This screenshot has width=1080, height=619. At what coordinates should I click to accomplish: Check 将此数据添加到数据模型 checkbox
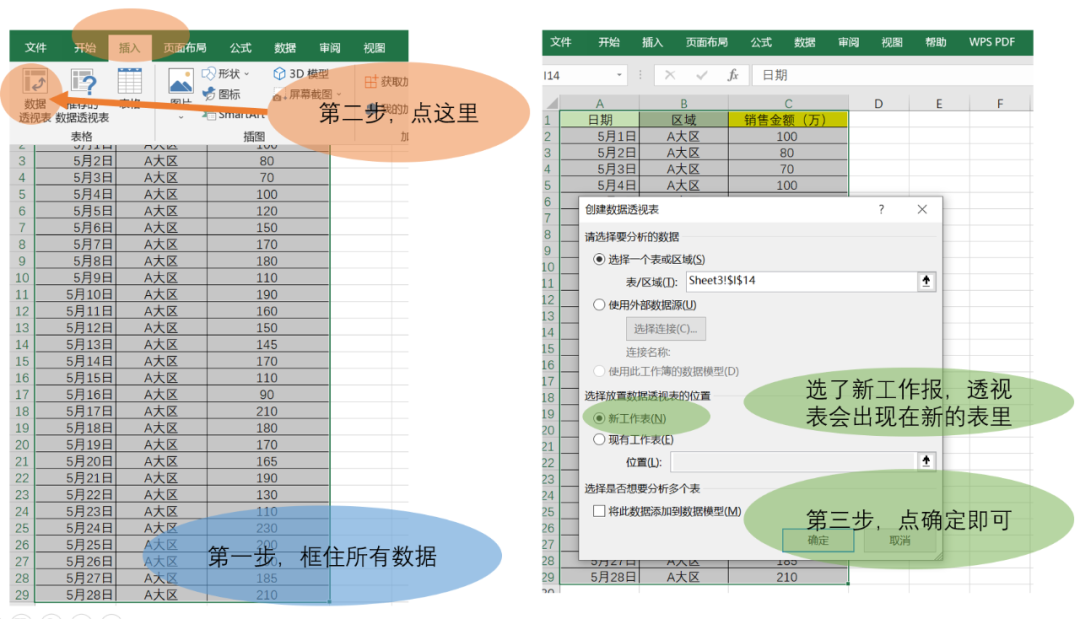pos(599,511)
